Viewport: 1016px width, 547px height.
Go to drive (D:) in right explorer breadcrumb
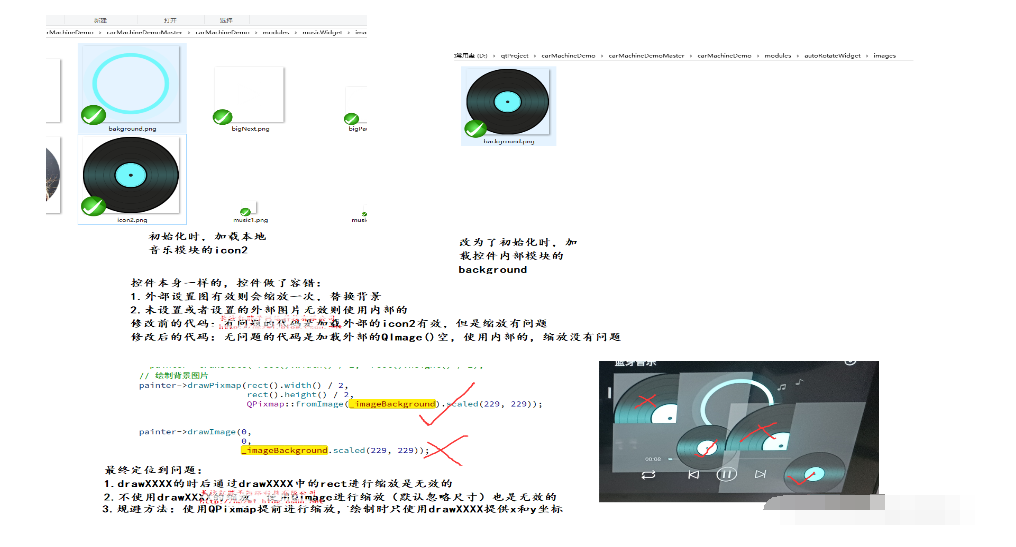coord(471,56)
